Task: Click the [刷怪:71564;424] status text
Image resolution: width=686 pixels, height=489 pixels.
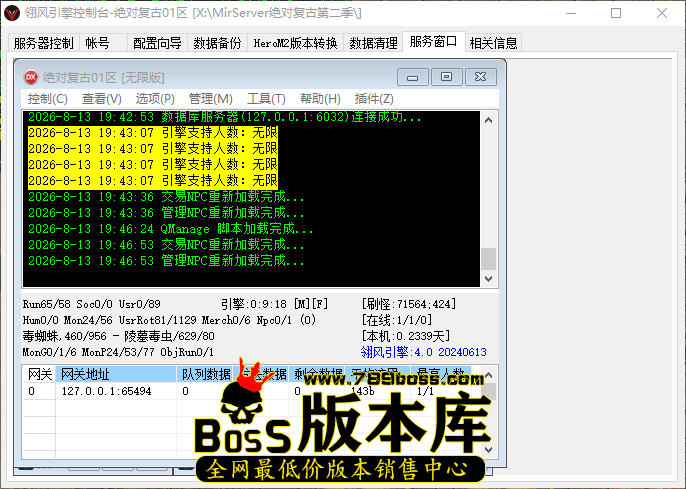Action: (409, 304)
